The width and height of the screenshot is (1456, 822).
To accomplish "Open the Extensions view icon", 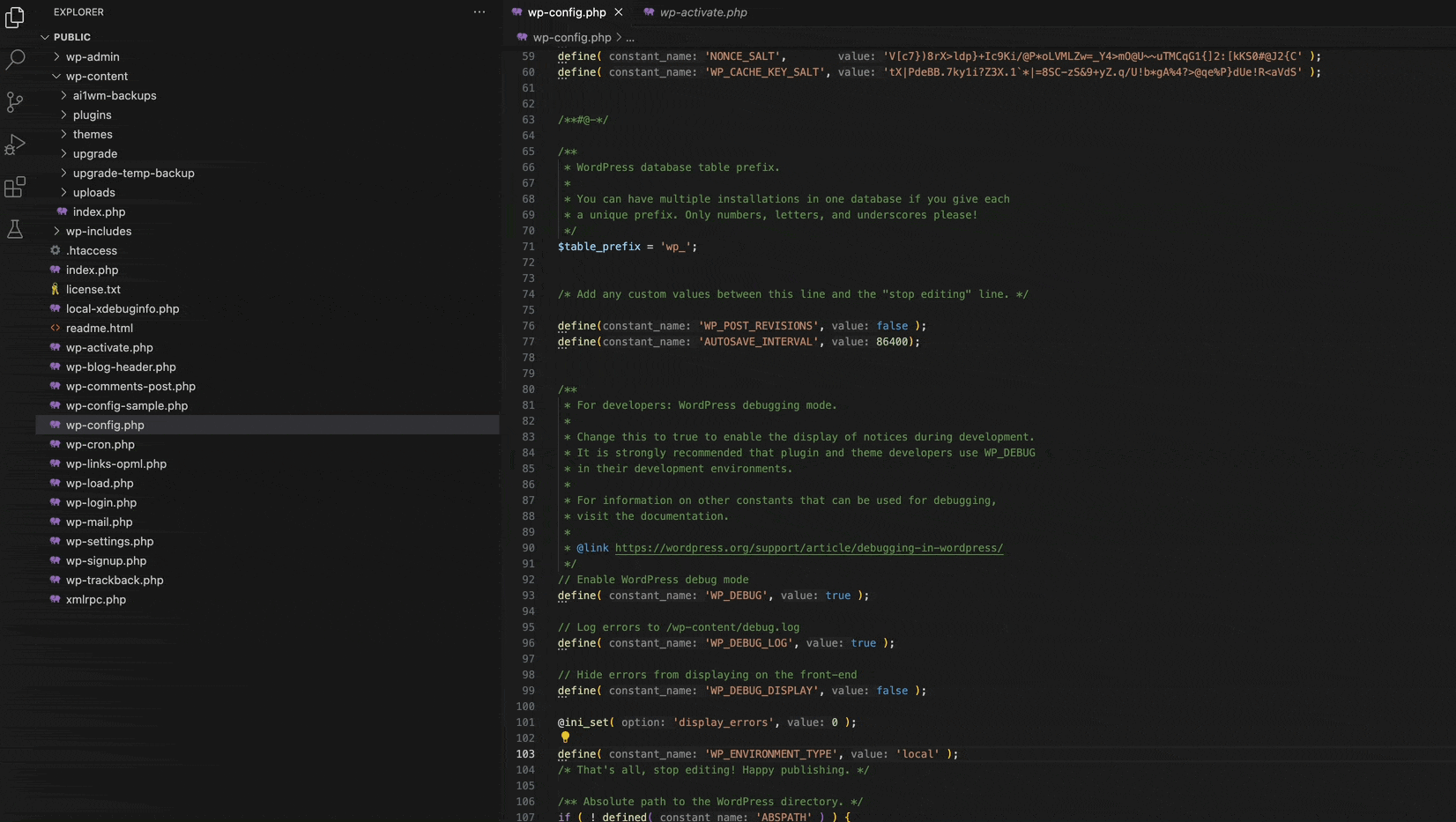I will (x=15, y=187).
